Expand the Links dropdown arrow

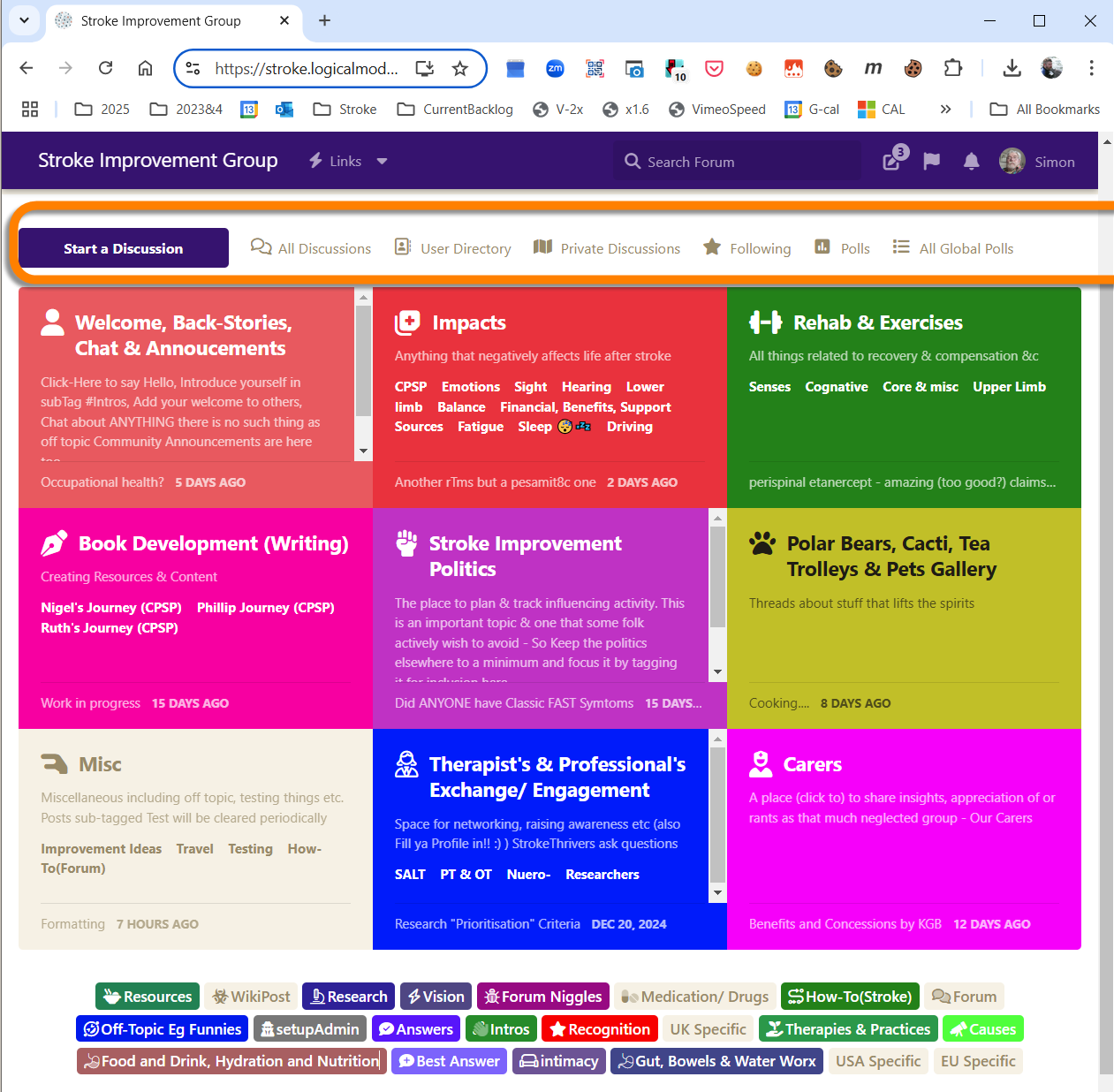click(x=382, y=161)
